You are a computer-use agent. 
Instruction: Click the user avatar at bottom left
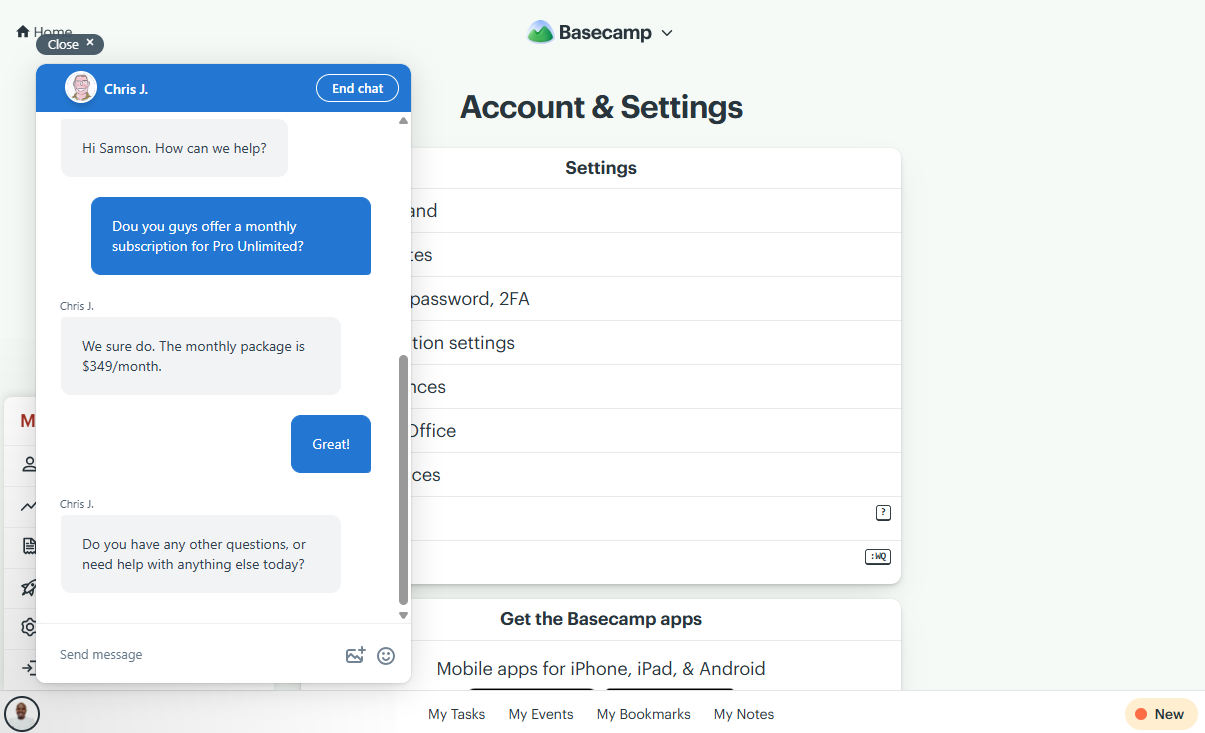click(22, 714)
